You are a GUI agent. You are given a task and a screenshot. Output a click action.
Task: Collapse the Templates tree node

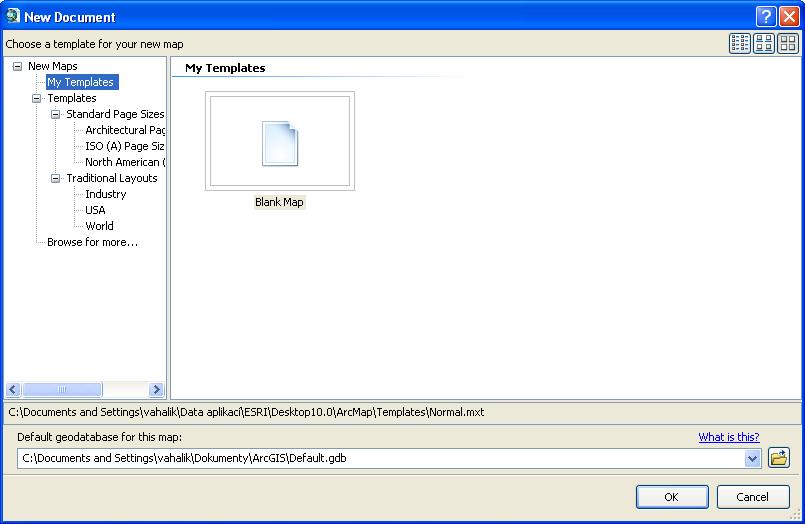[x=36, y=98]
